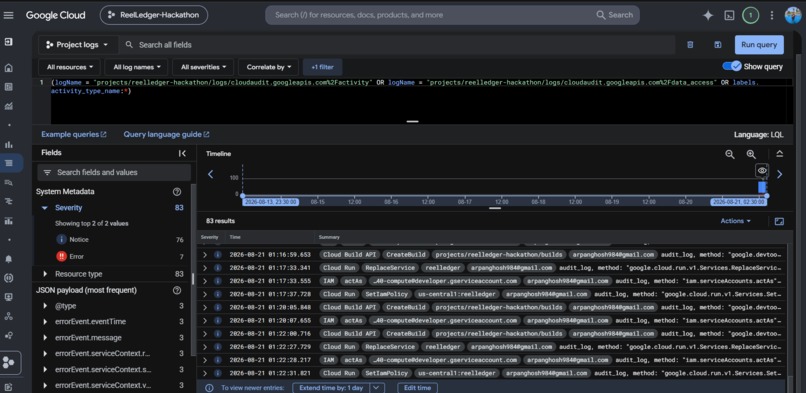The height and width of the screenshot is (393, 806).
Task: Click the blue histogram bar on timeline
Action: click(762, 187)
